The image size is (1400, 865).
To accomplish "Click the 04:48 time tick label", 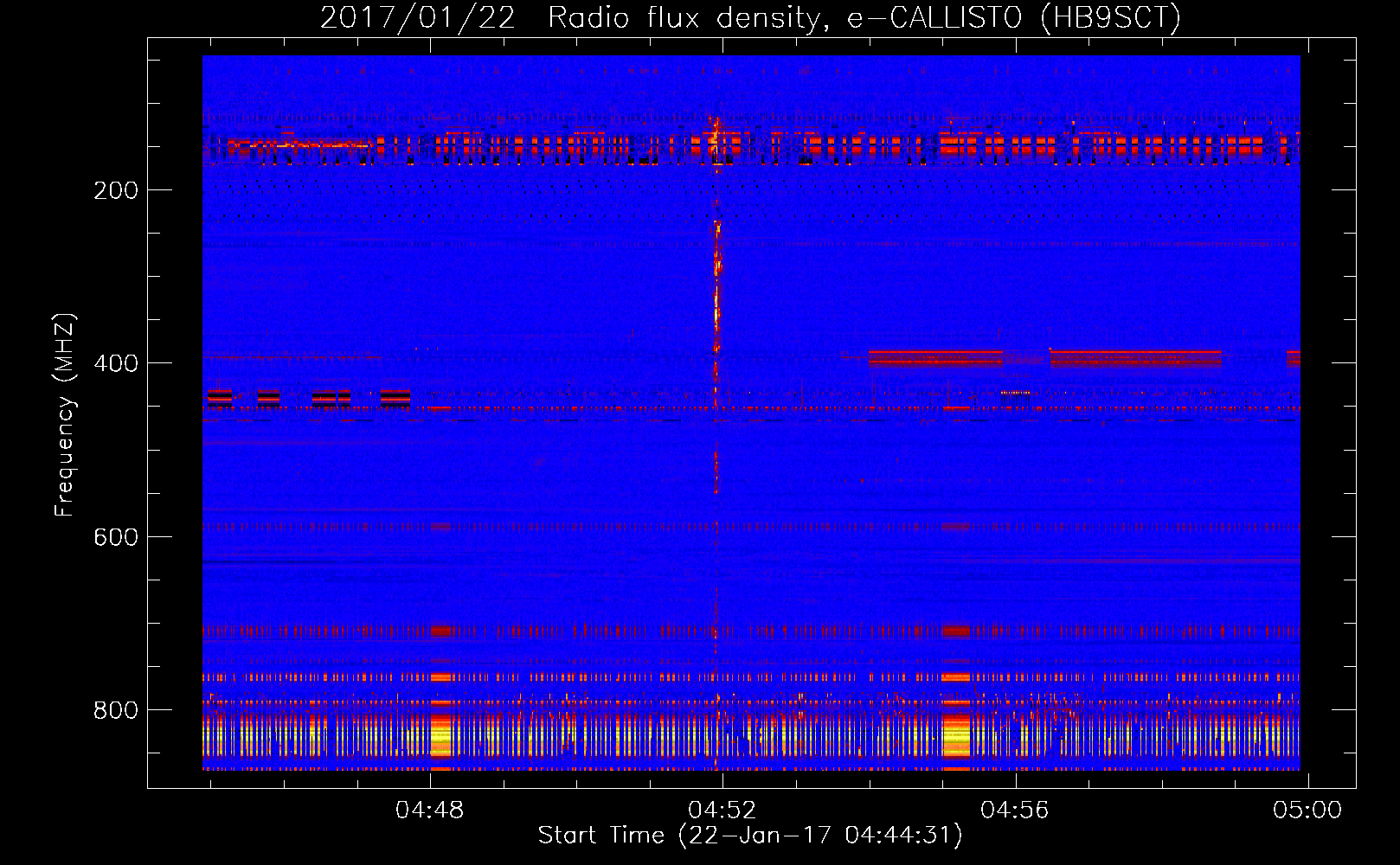I will point(430,811).
